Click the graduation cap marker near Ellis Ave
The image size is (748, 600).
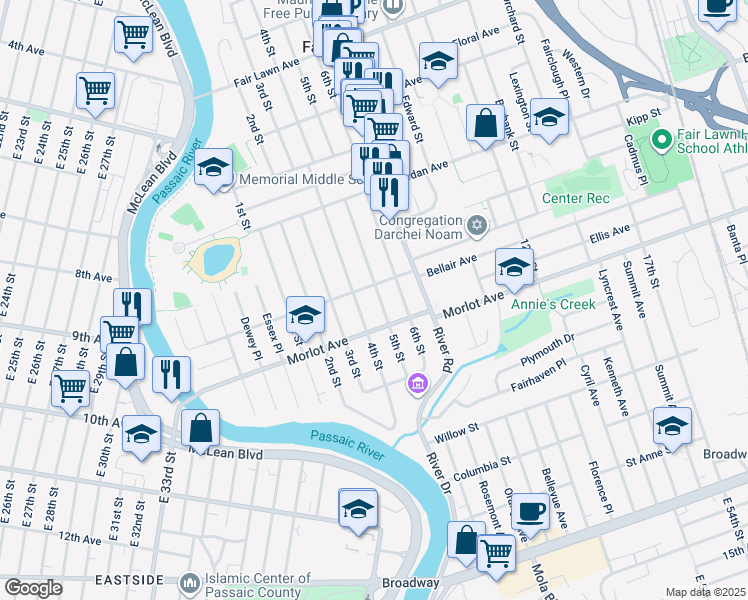click(x=514, y=270)
